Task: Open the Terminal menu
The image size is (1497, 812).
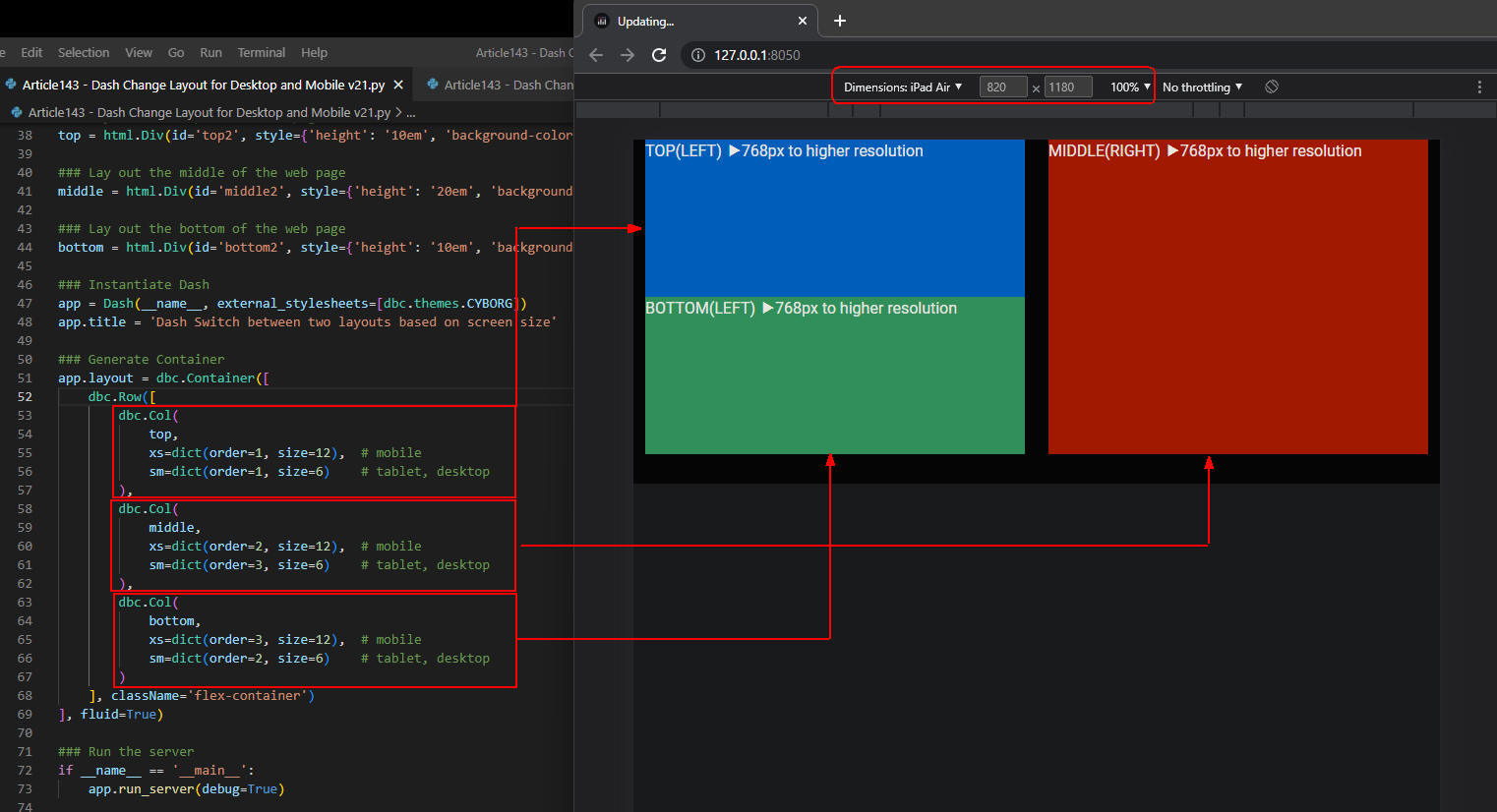Action: click(262, 52)
